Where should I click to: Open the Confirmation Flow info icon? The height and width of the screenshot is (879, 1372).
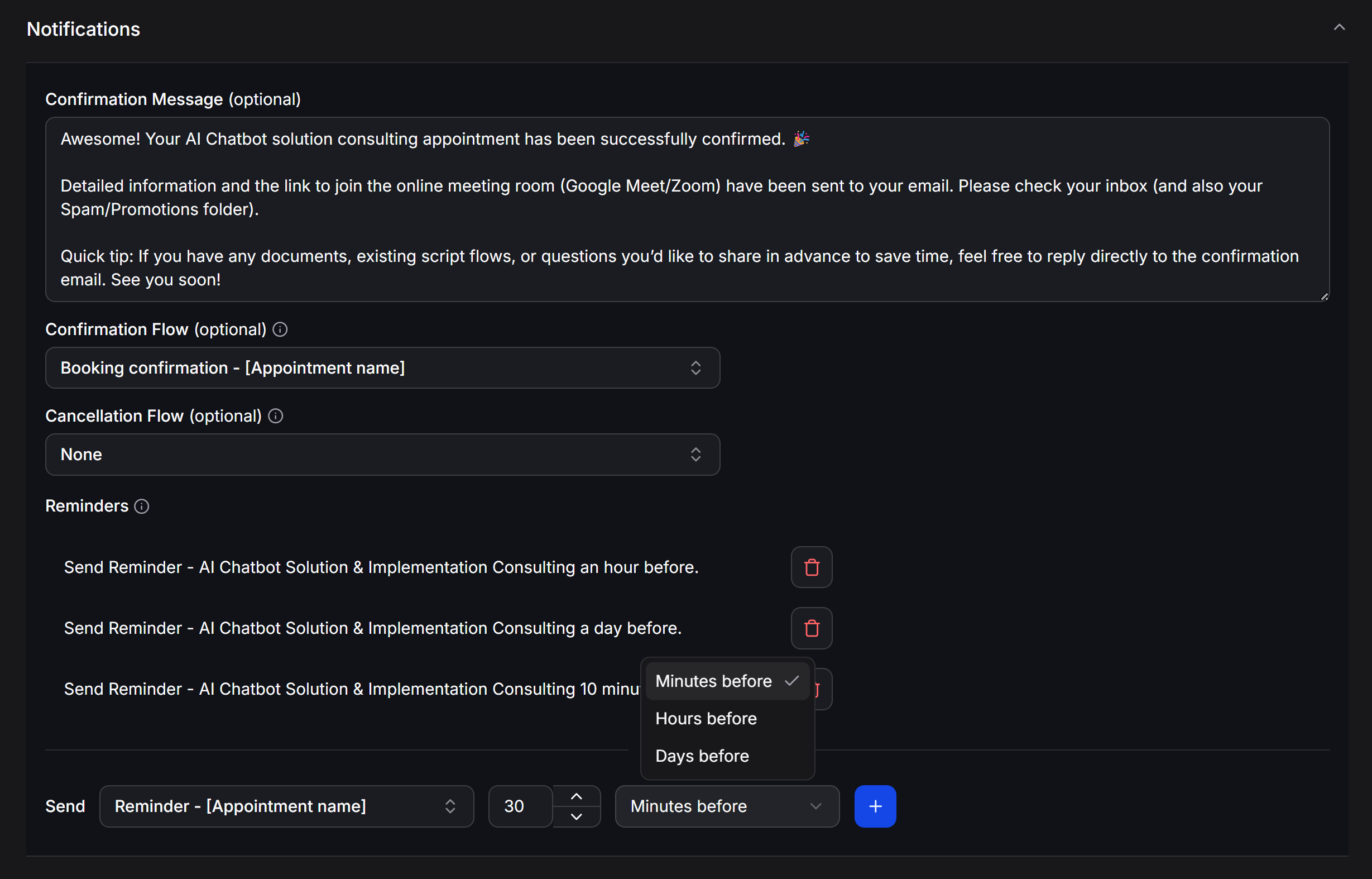tap(280, 329)
